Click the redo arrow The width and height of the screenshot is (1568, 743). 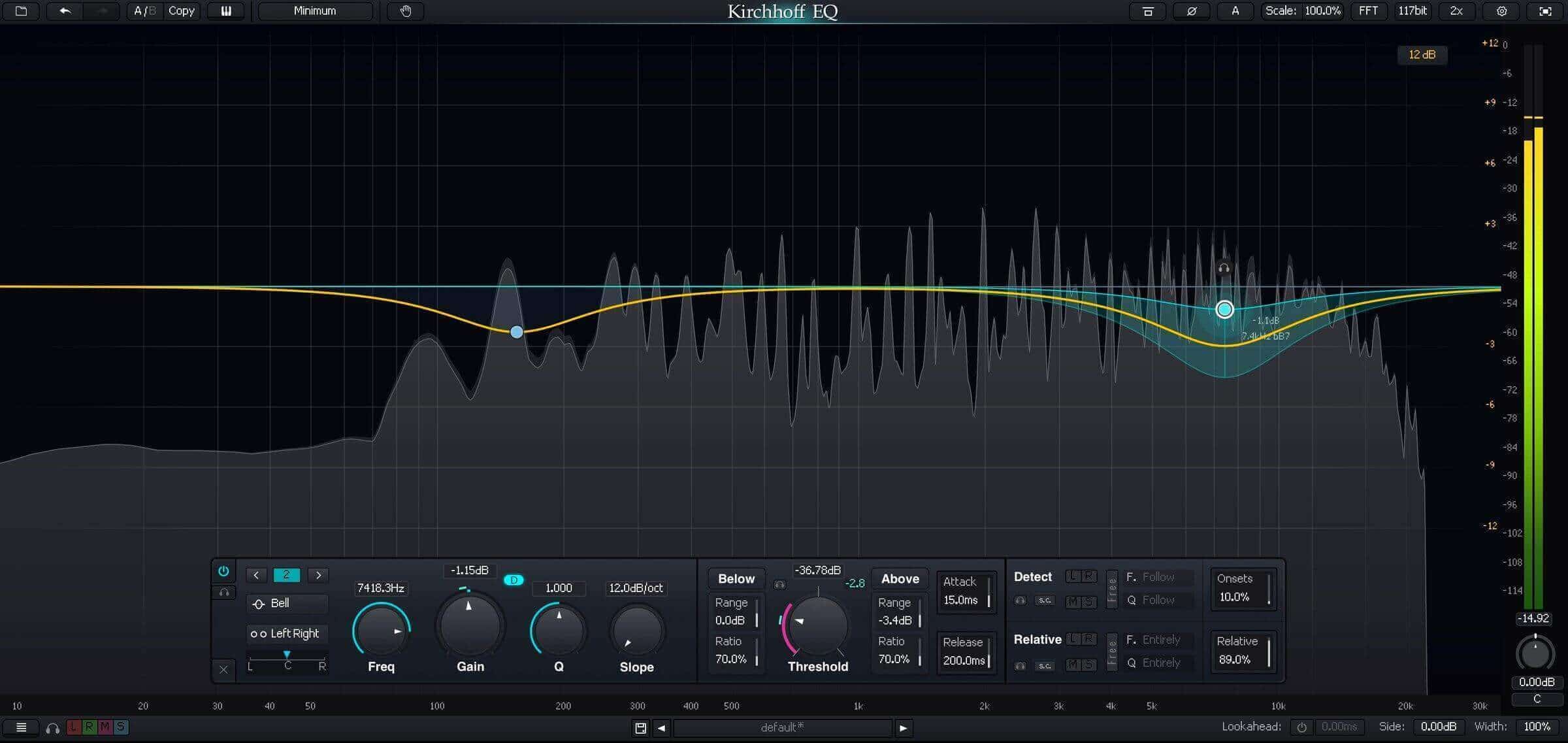pyautogui.click(x=102, y=11)
